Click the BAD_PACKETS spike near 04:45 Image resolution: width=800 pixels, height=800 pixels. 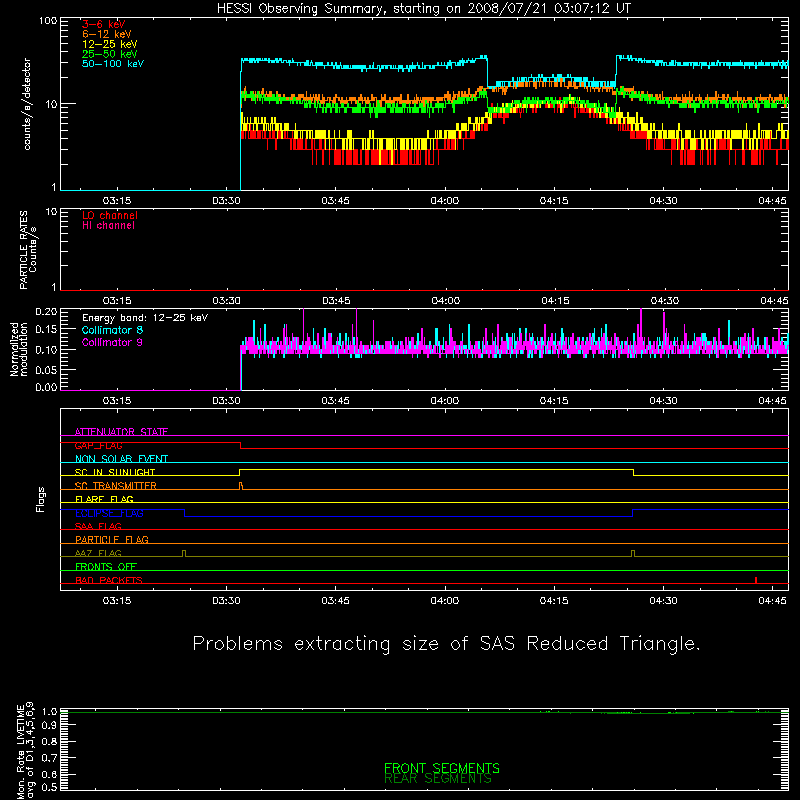(756, 580)
